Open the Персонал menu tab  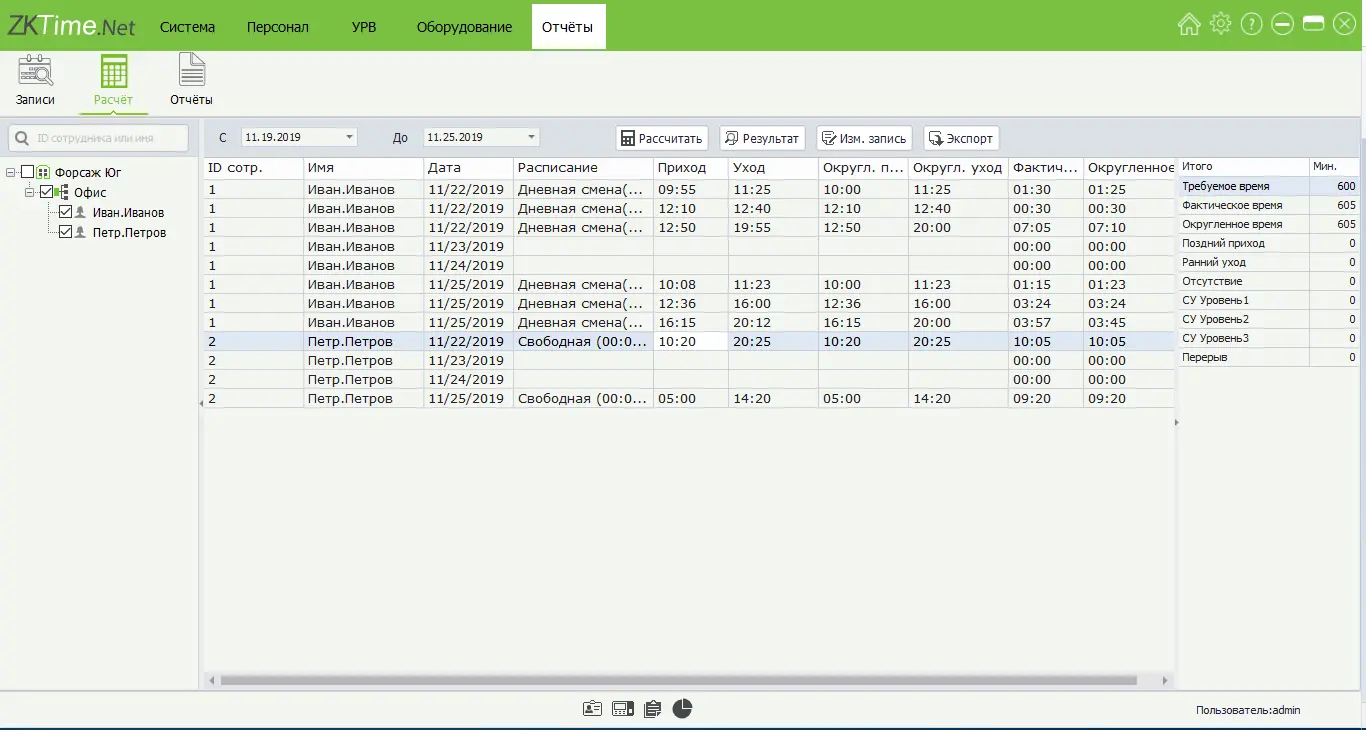pos(278,27)
